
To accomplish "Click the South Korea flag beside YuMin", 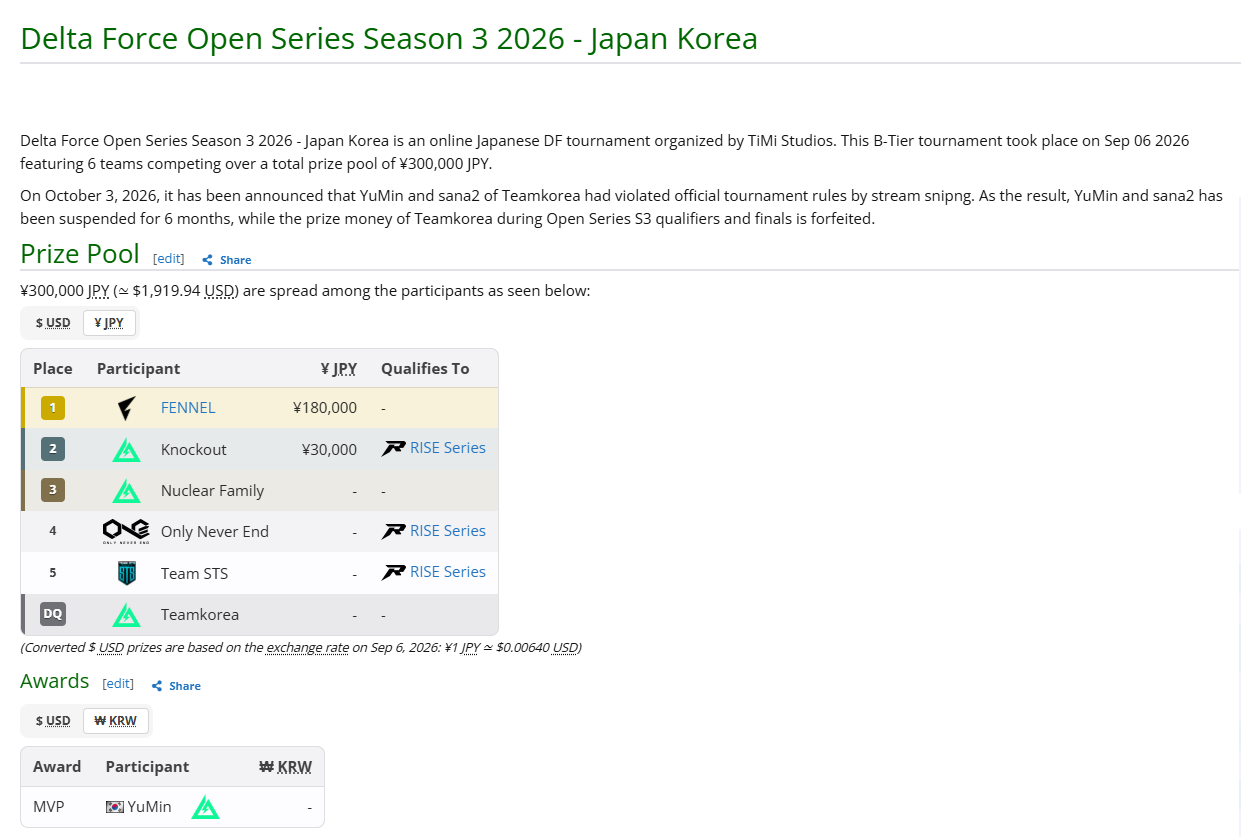I will point(115,807).
